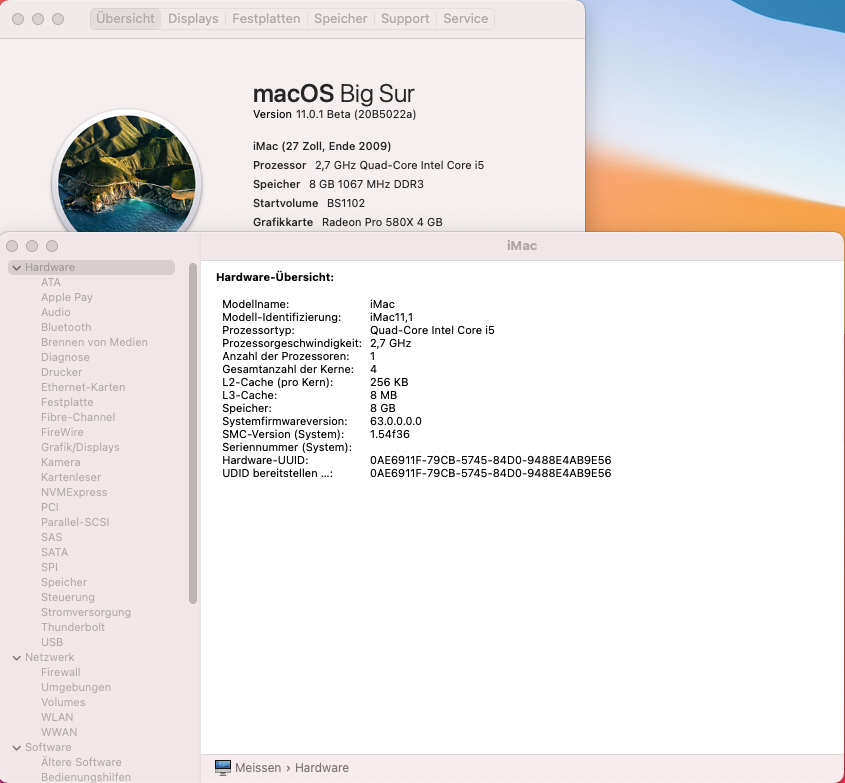
Task: Select Kartenleser in sidebar
Action: [71, 477]
